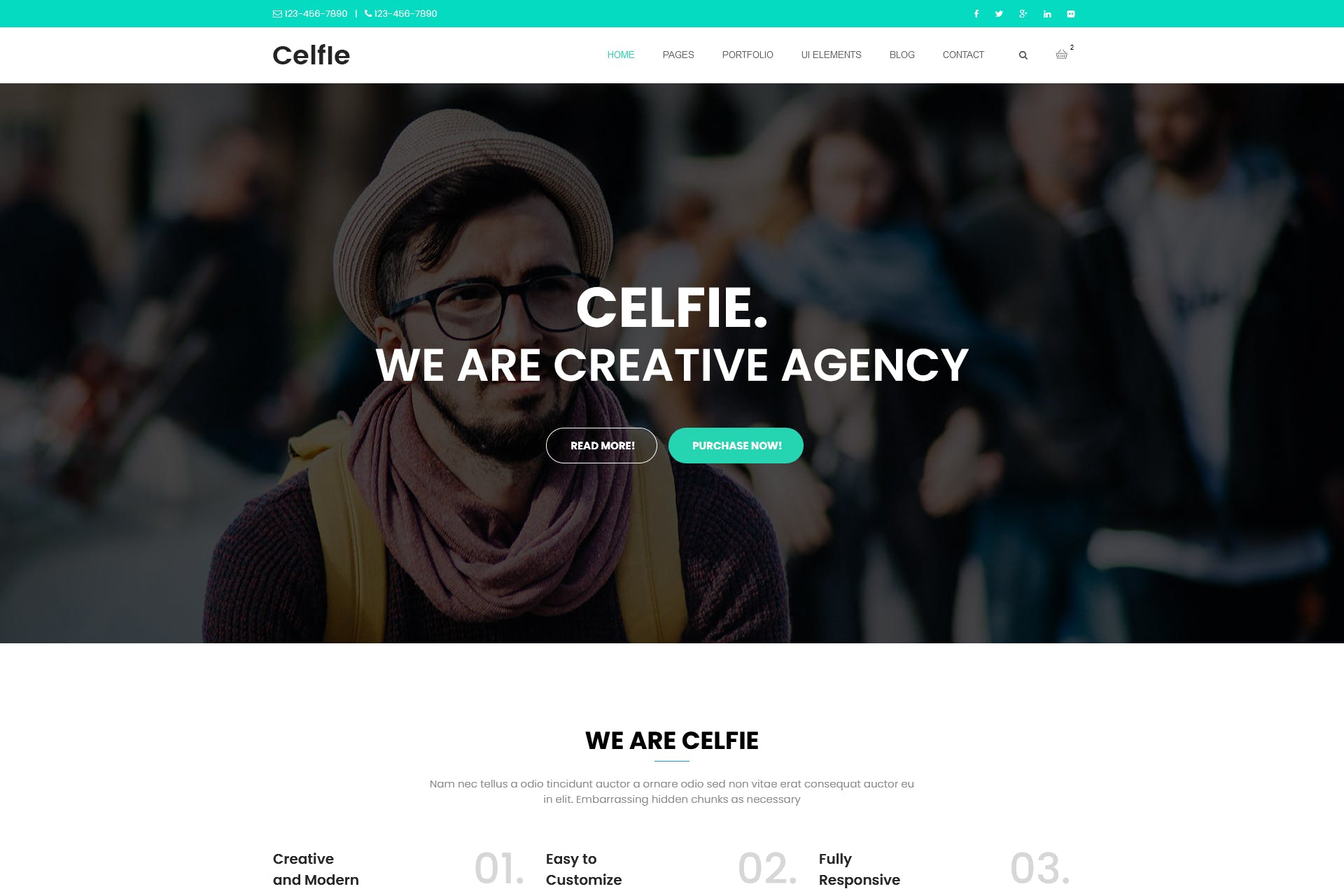The image size is (1344, 896).
Task: Click the teal top announcement bar
Action: [x=672, y=13]
